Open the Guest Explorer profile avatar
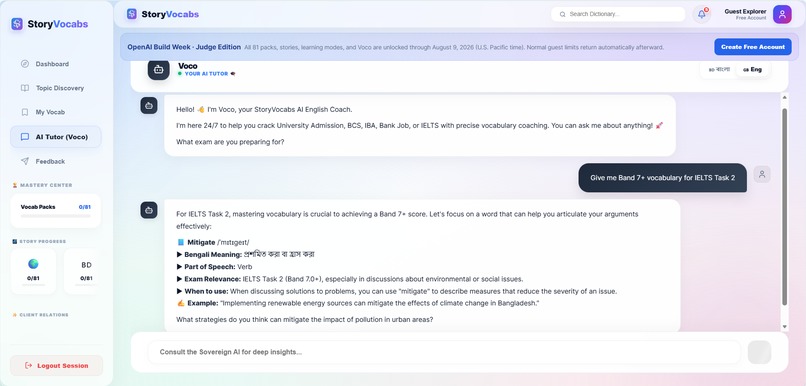 coord(782,14)
